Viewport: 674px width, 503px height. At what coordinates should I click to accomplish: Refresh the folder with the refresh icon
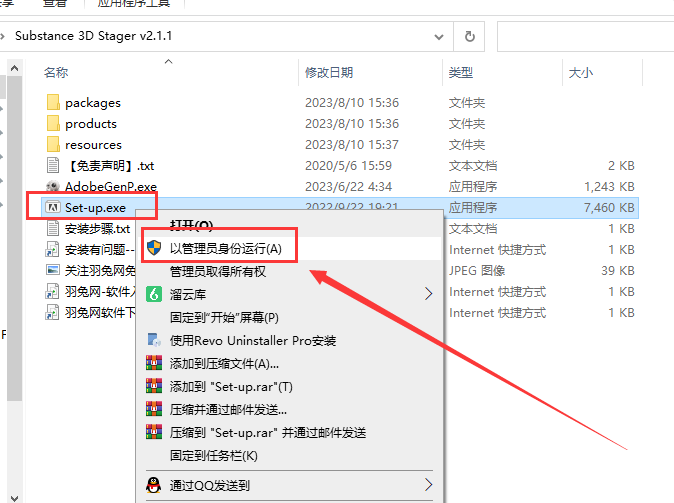coord(469,37)
